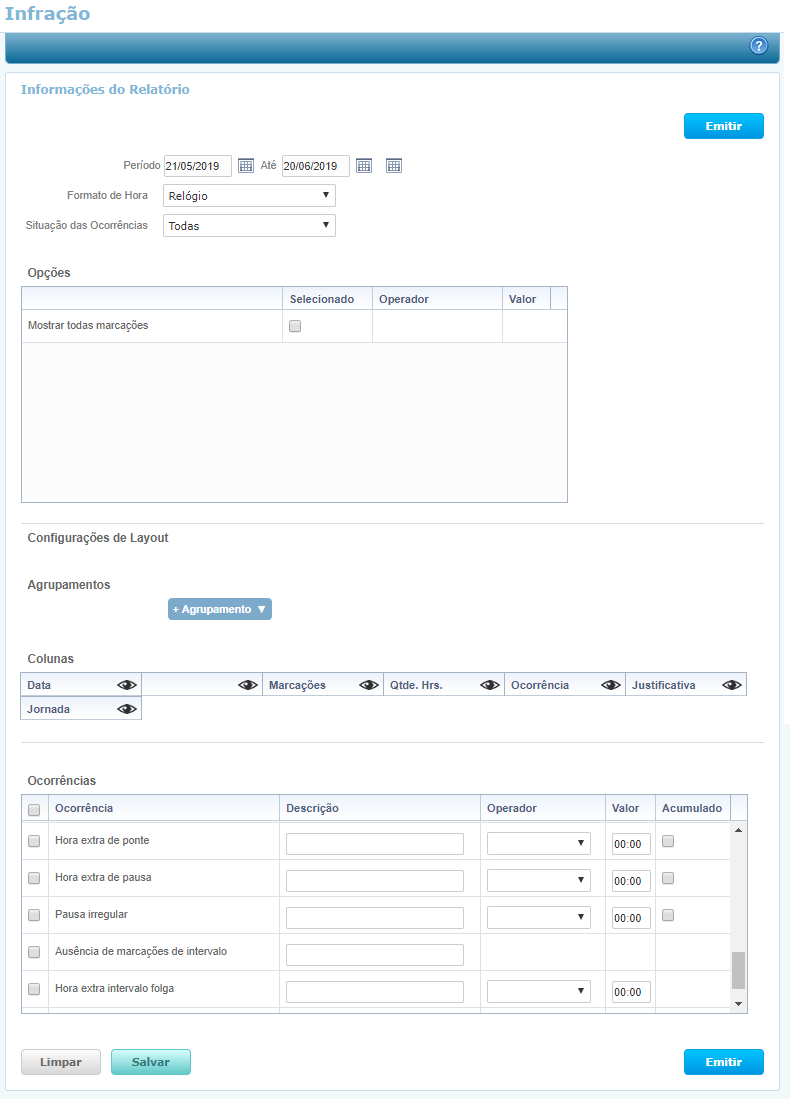
Task: Open the Situação das Ocorrências dropdown
Action: pos(249,226)
